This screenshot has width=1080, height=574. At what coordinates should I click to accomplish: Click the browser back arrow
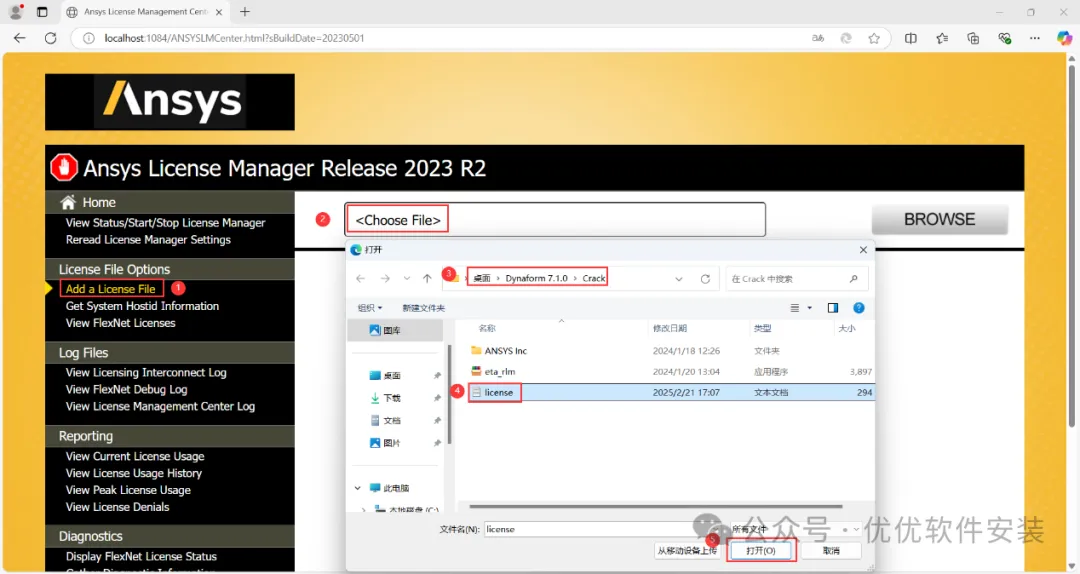pyautogui.click(x=19, y=38)
